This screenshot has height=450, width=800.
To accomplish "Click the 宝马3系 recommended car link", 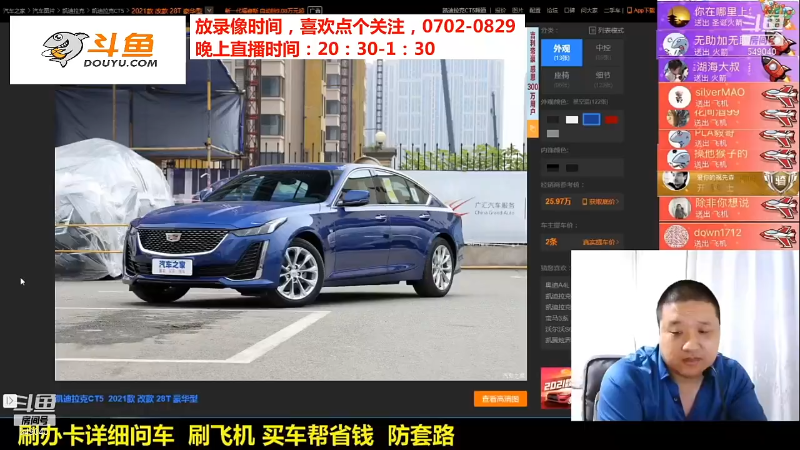I will tap(557, 318).
